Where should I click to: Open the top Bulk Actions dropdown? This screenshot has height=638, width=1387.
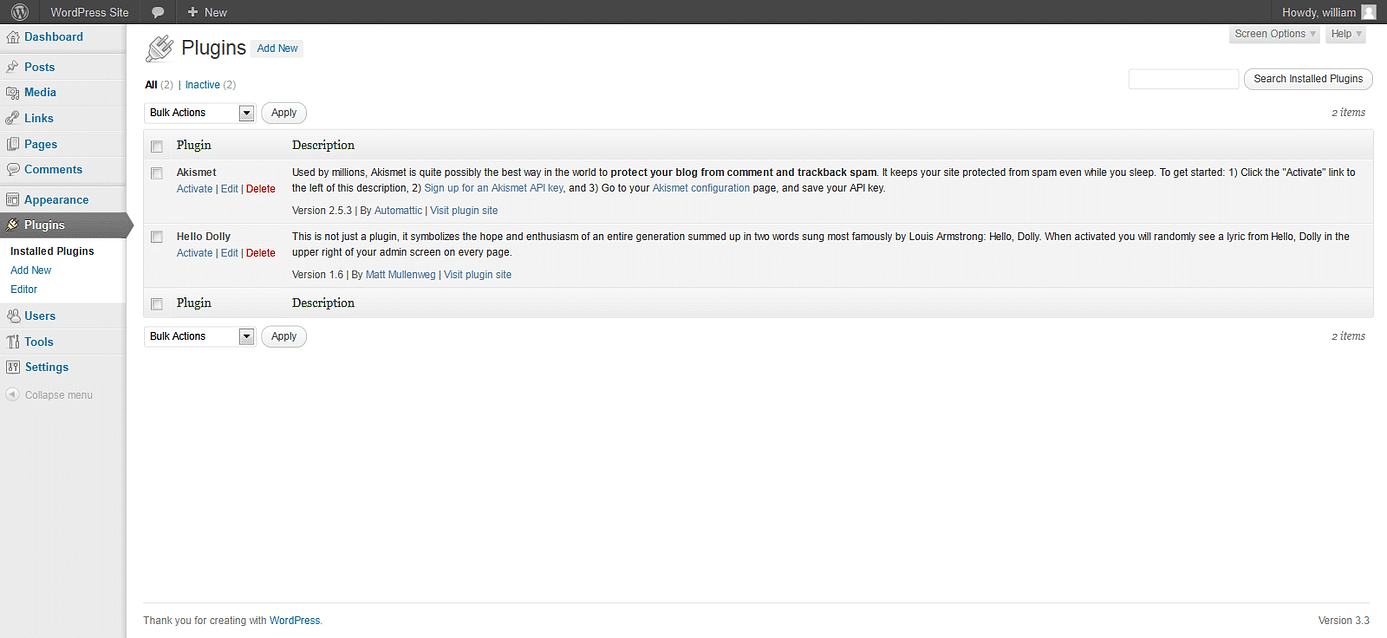(200, 113)
